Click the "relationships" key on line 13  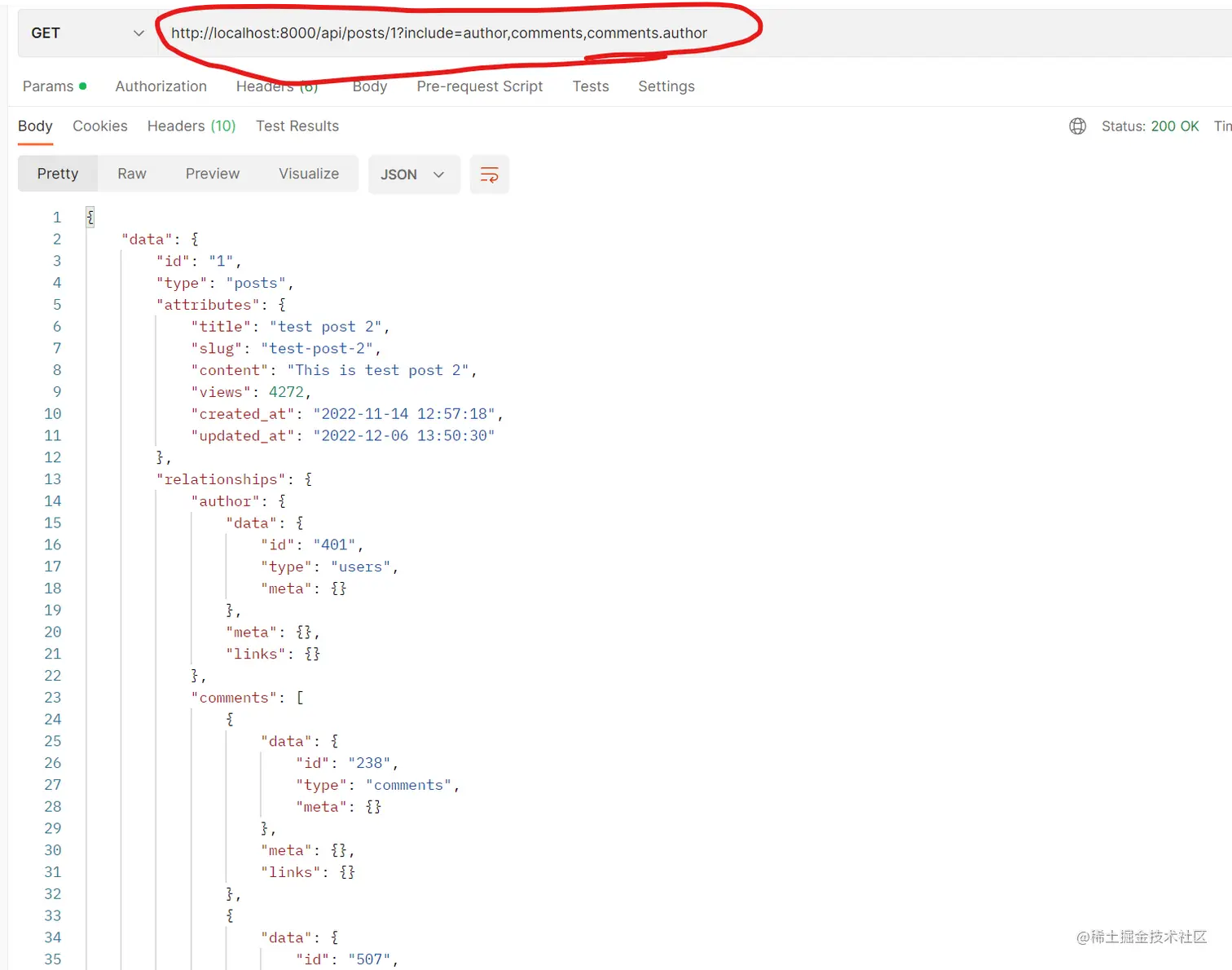(221, 479)
